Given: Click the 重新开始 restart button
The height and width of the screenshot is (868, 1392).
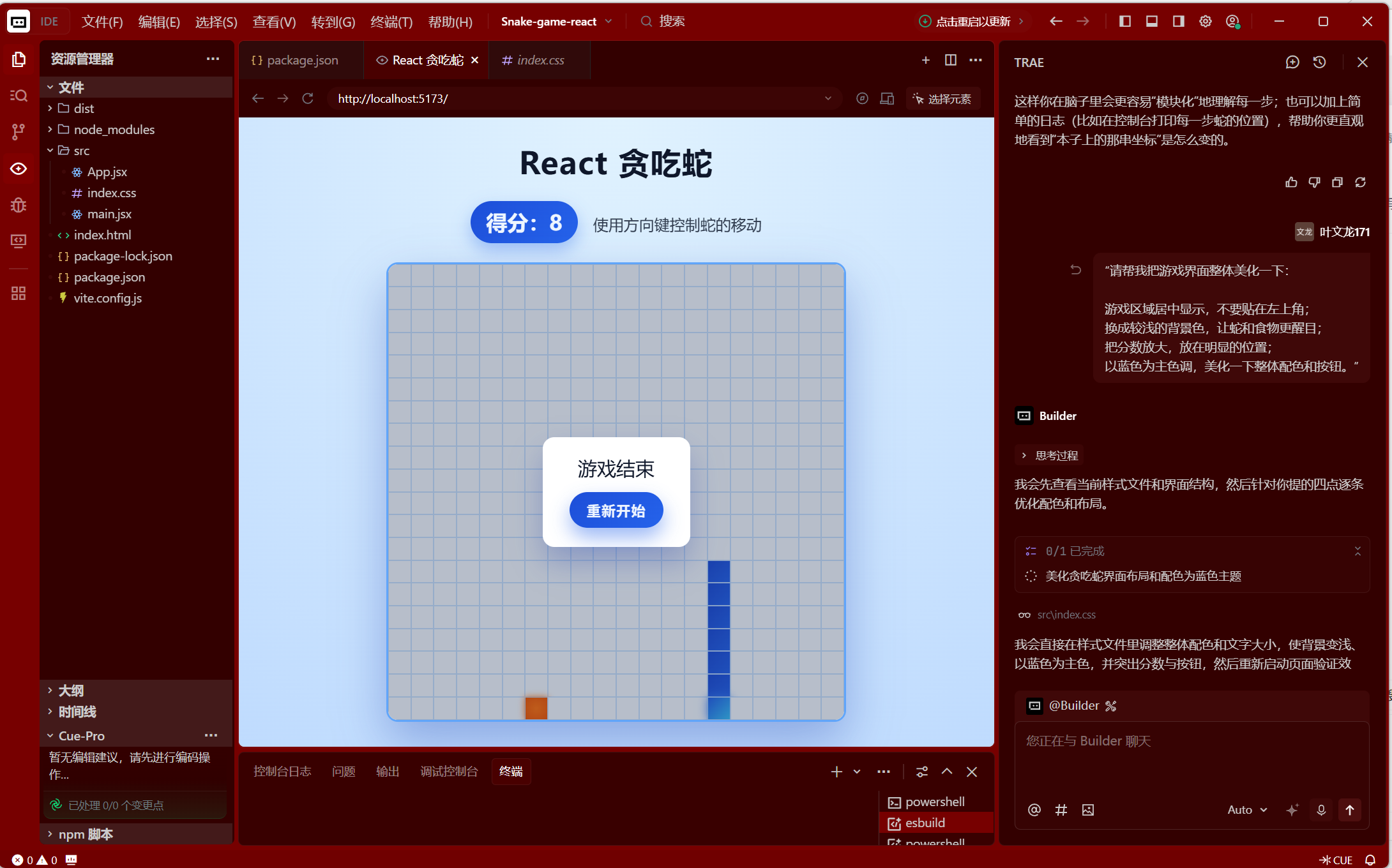Looking at the screenshot, I should click(x=616, y=511).
